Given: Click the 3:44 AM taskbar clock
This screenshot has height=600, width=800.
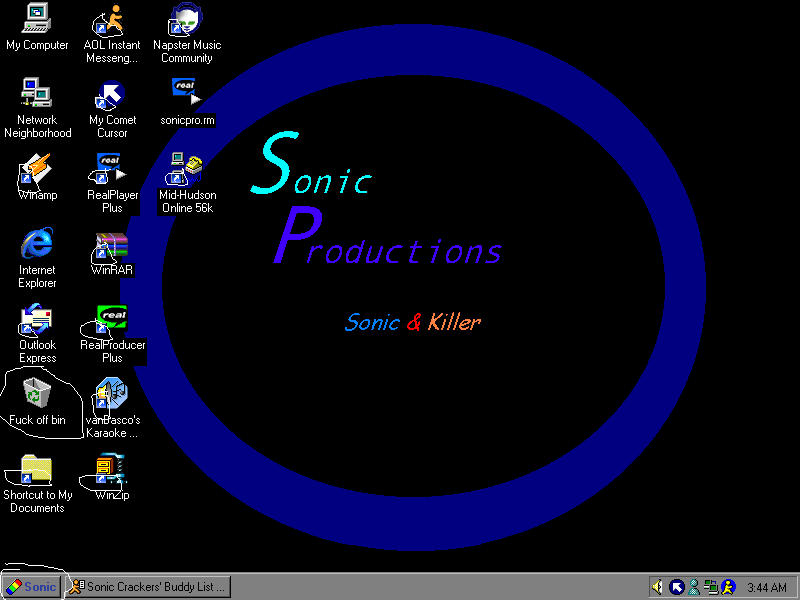Looking at the screenshot, I should (x=767, y=587).
